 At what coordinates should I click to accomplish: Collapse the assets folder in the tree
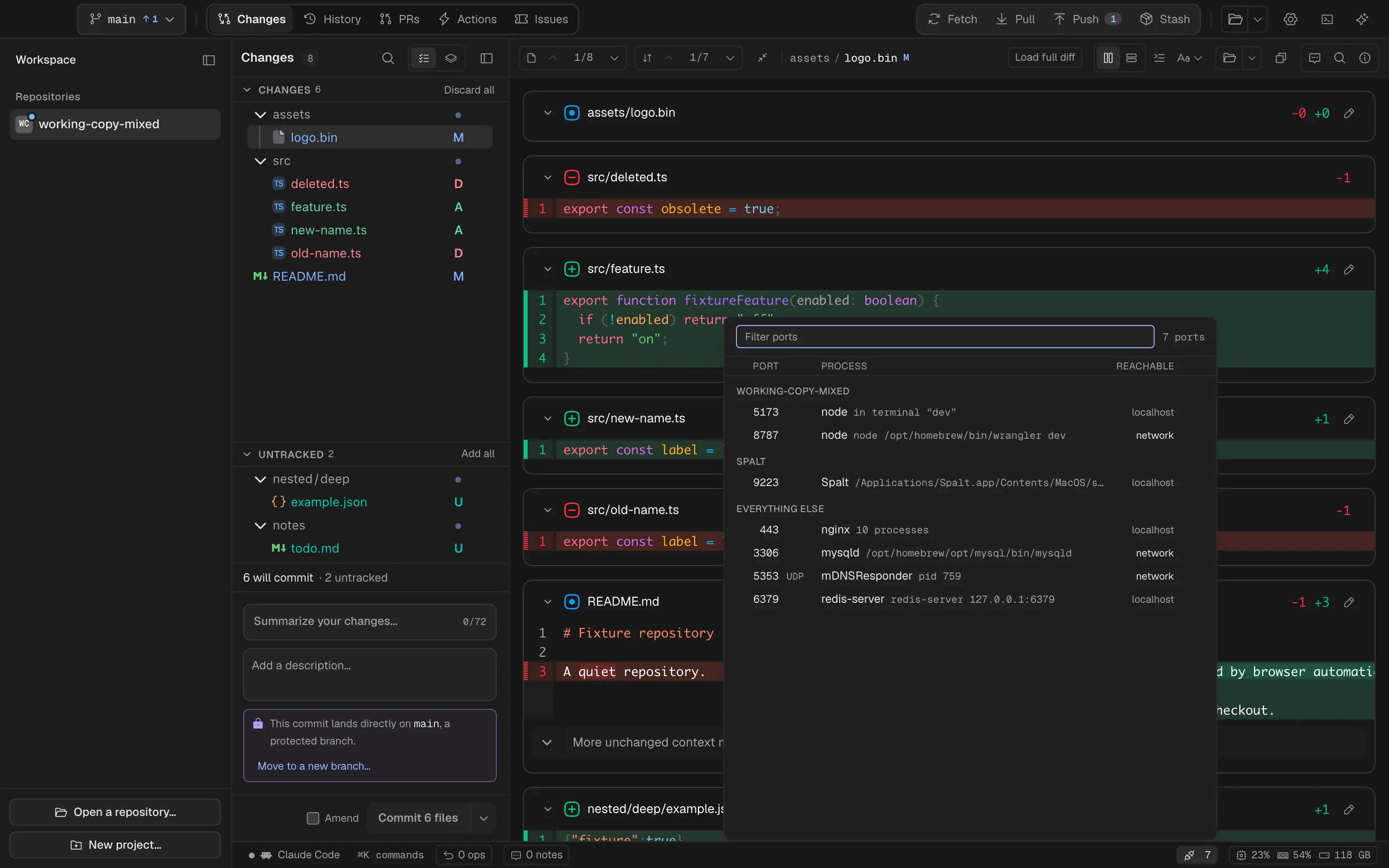pyautogui.click(x=260, y=115)
